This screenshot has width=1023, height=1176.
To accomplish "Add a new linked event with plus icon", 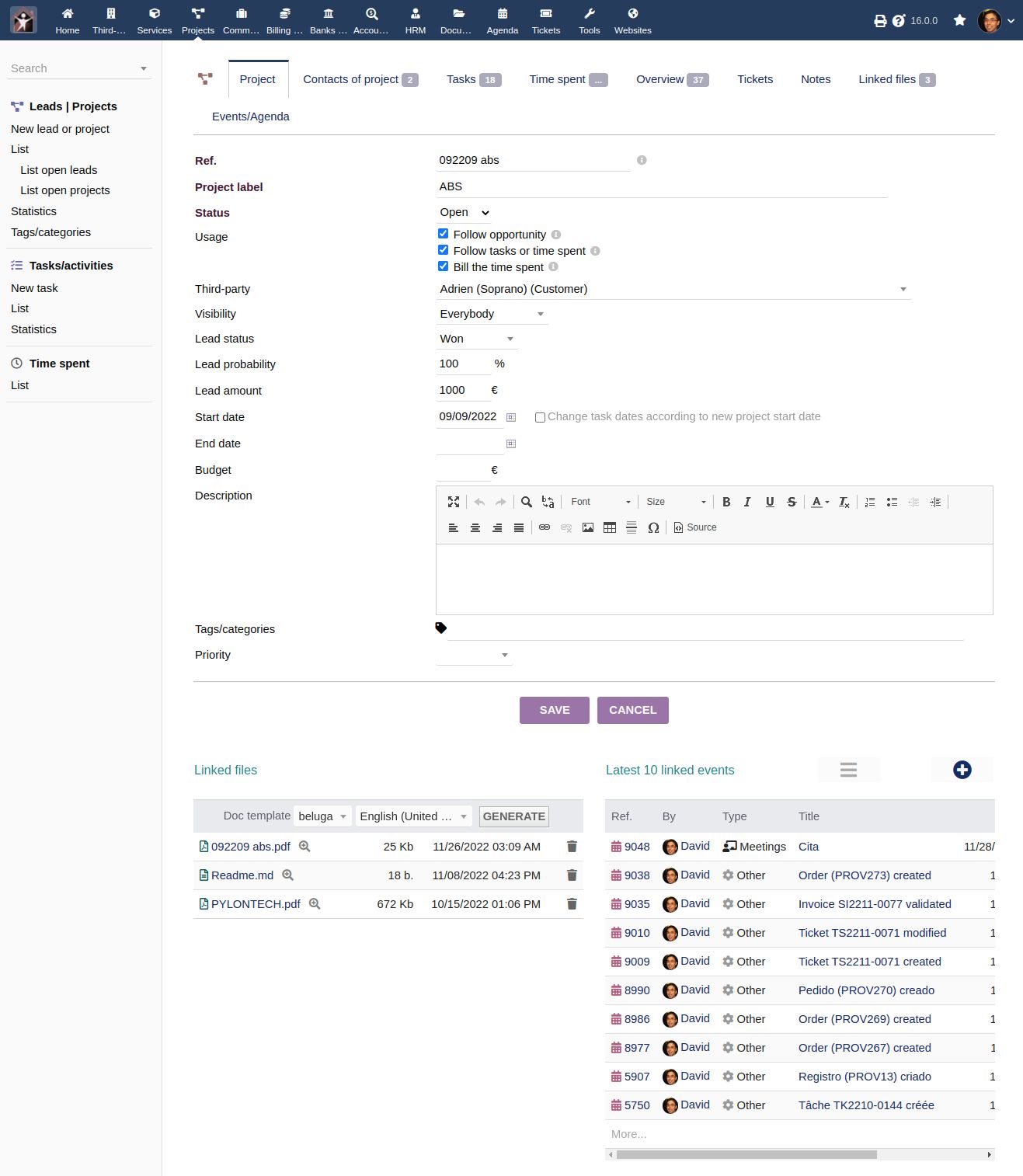I will click(x=962, y=770).
